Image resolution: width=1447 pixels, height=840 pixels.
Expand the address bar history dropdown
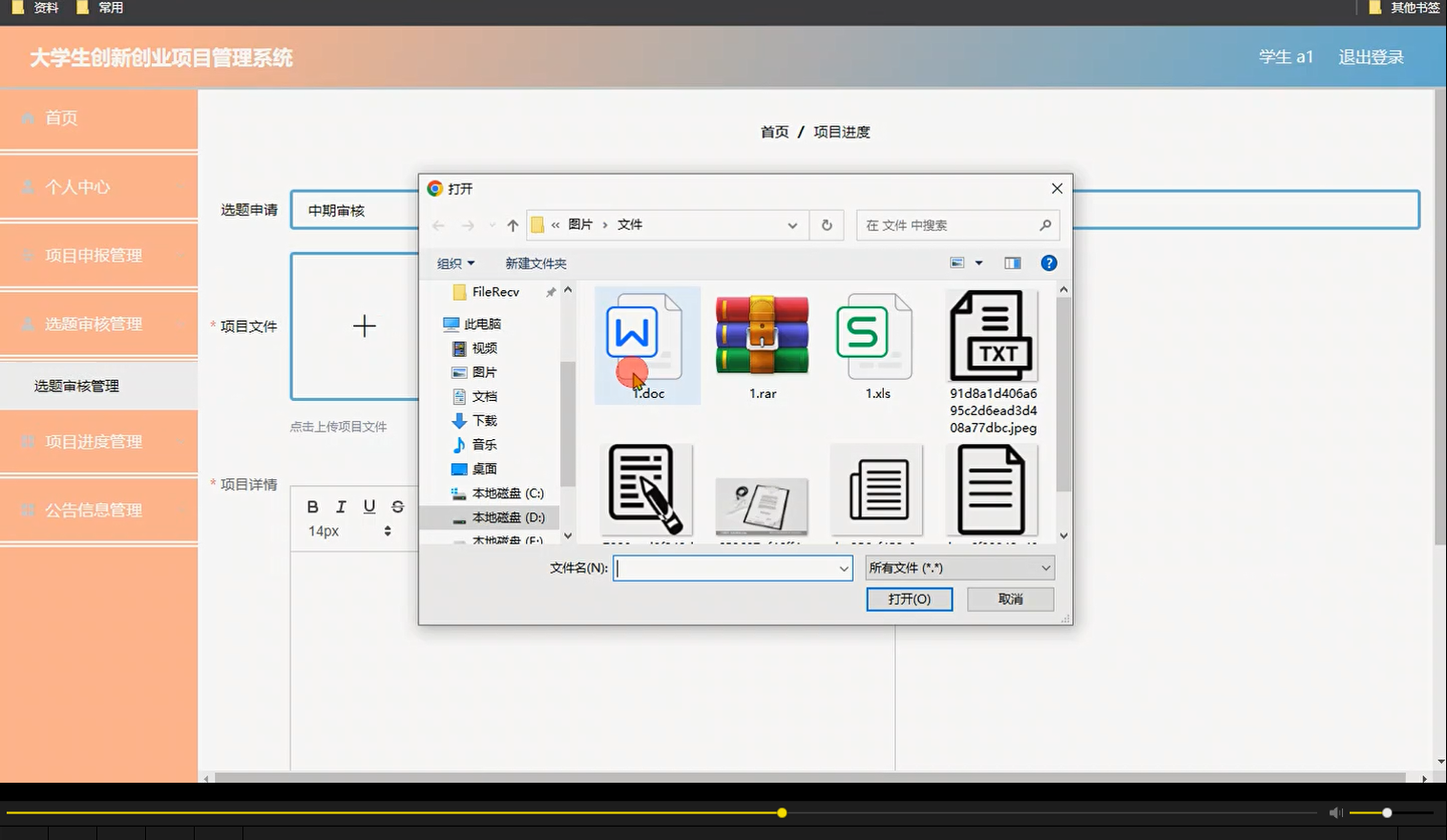(792, 224)
